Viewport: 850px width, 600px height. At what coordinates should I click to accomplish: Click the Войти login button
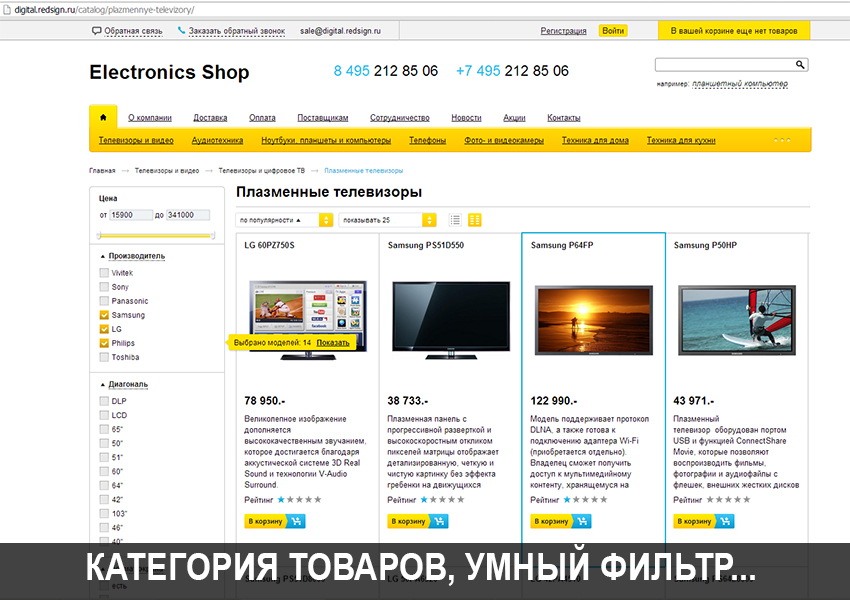(x=613, y=31)
